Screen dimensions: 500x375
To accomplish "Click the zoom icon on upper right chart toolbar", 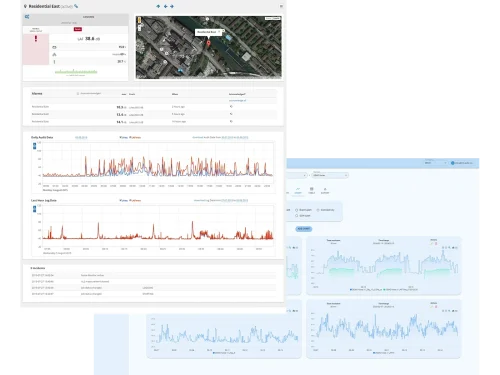I will coord(449,248).
